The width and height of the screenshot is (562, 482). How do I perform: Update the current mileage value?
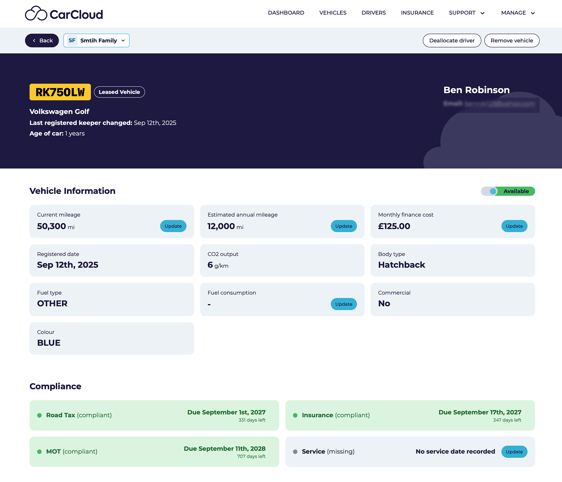(173, 226)
